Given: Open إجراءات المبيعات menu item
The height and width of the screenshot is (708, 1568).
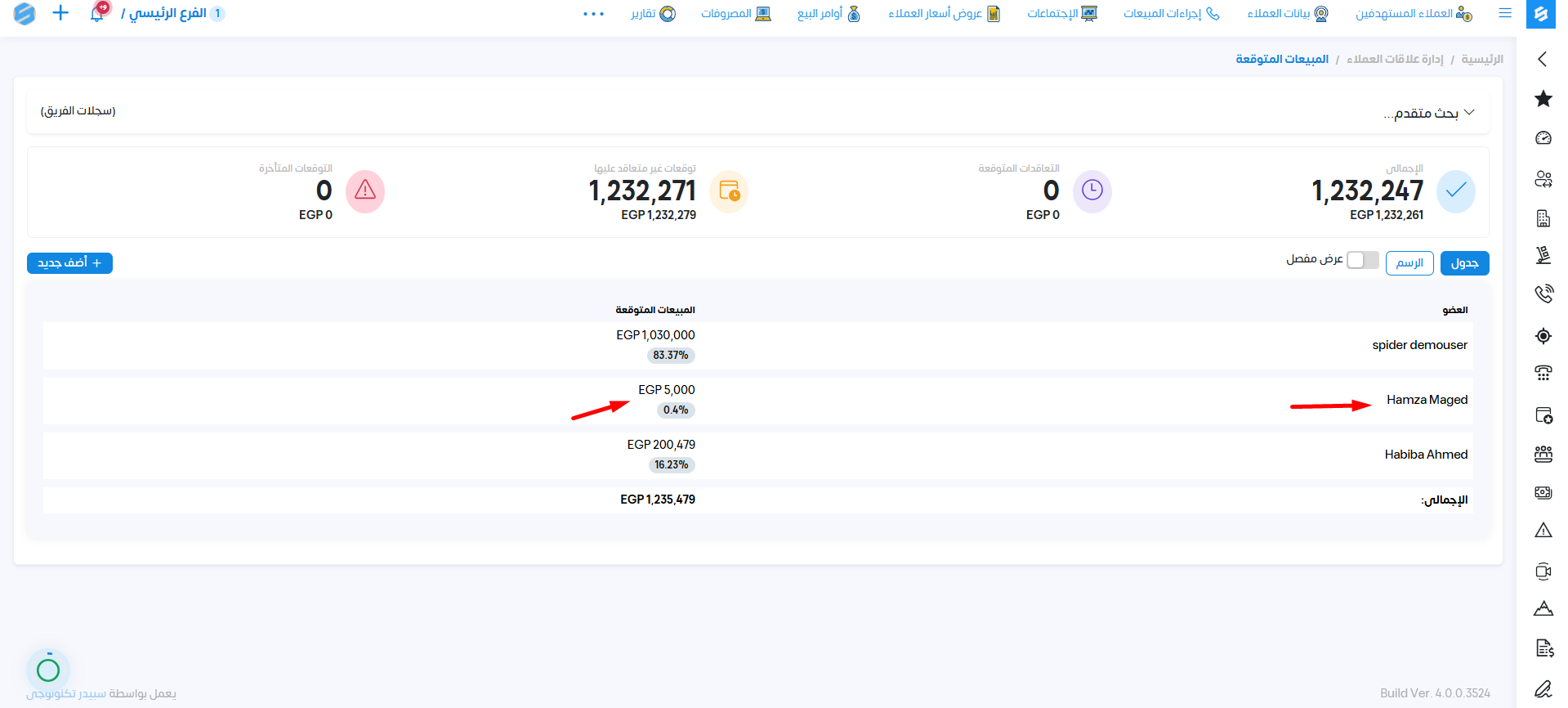Looking at the screenshot, I should (x=1171, y=14).
